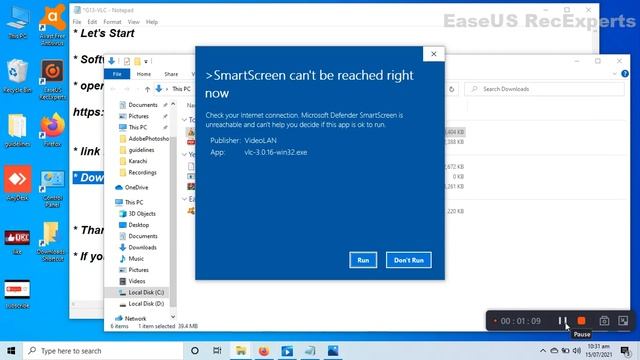Image resolution: width=640 pixels, height=360 pixels.
Task: Click taskbar search box
Action: pos(103,351)
